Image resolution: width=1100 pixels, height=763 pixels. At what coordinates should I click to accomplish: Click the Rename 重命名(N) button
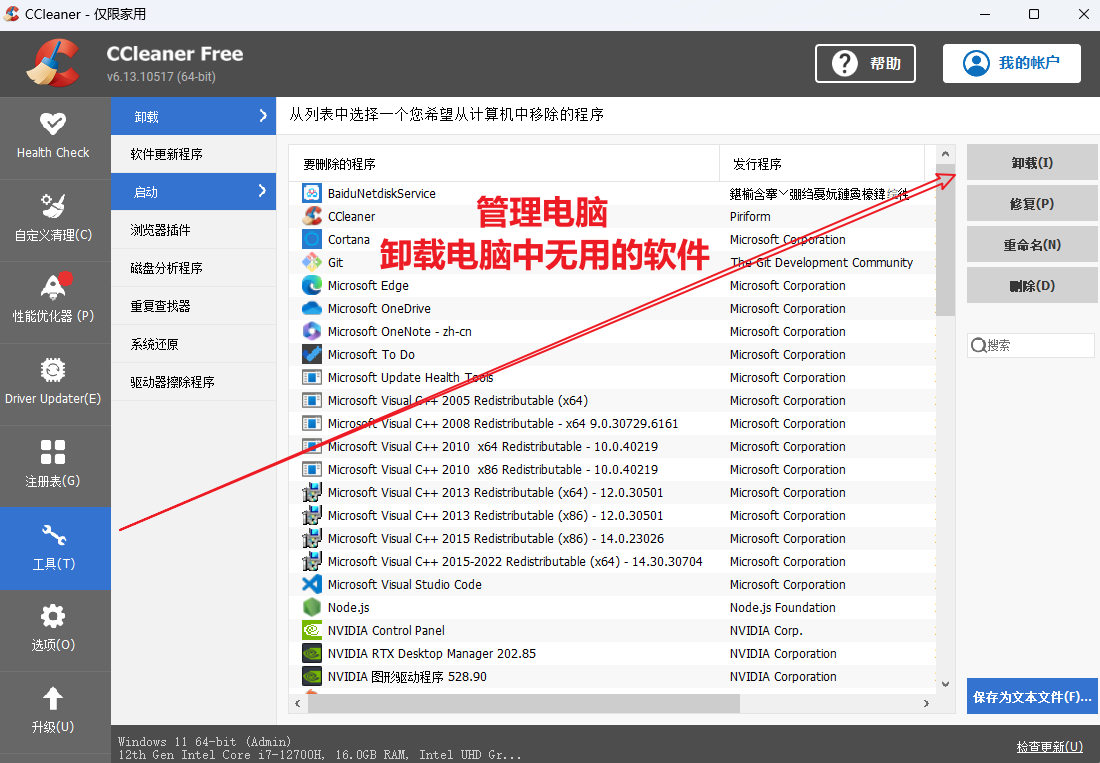1031,245
